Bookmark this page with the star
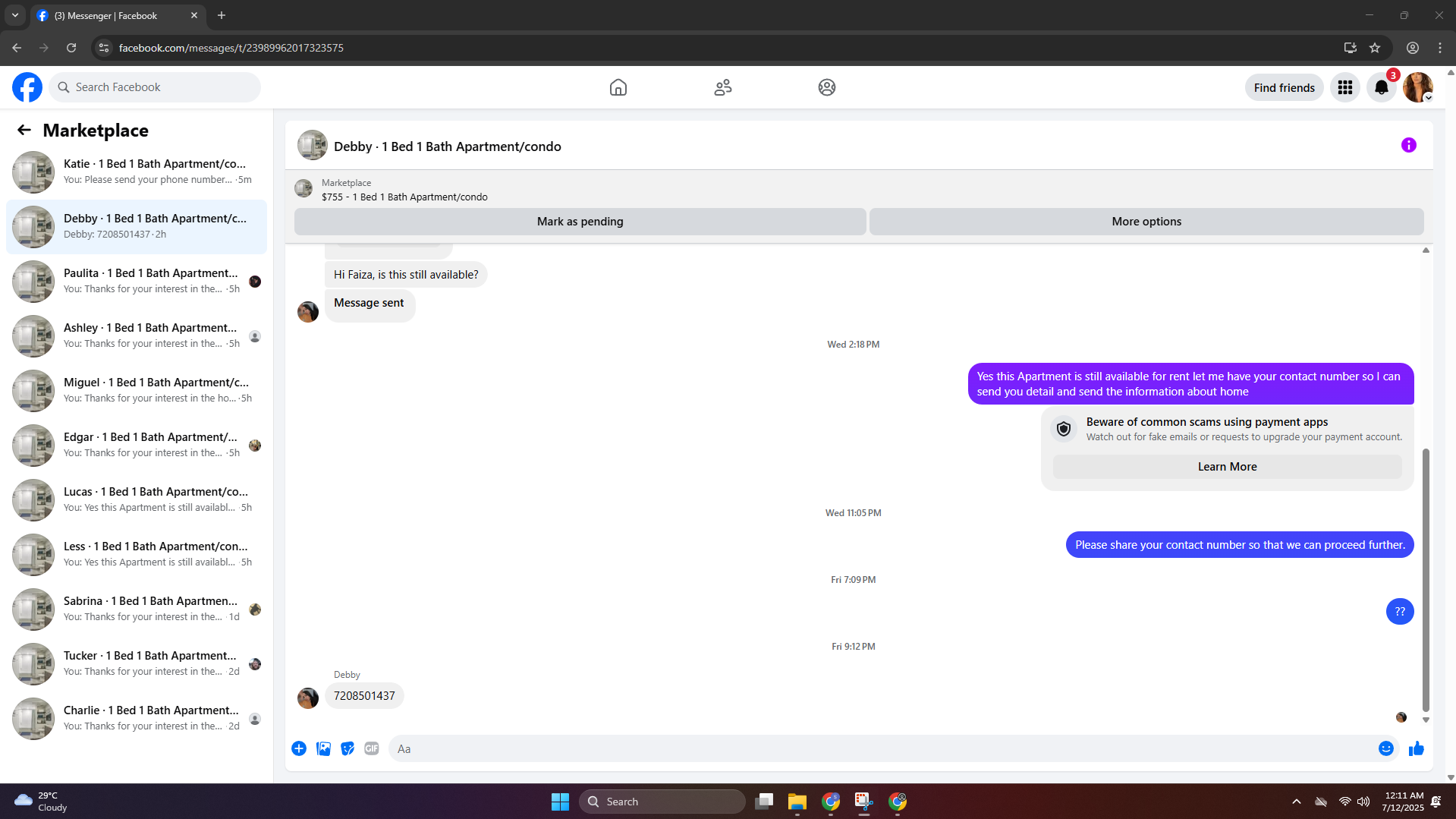 [1375, 48]
